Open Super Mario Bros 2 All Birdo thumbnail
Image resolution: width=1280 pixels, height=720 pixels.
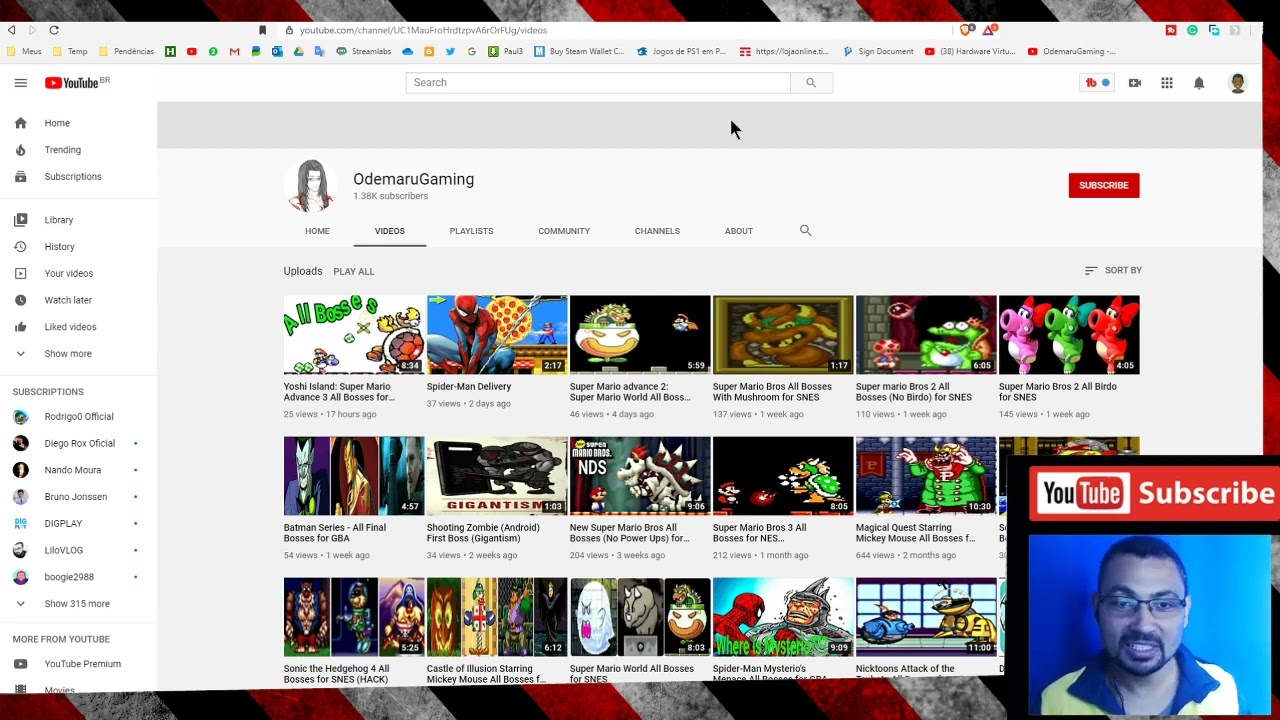(x=1069, y=335)
